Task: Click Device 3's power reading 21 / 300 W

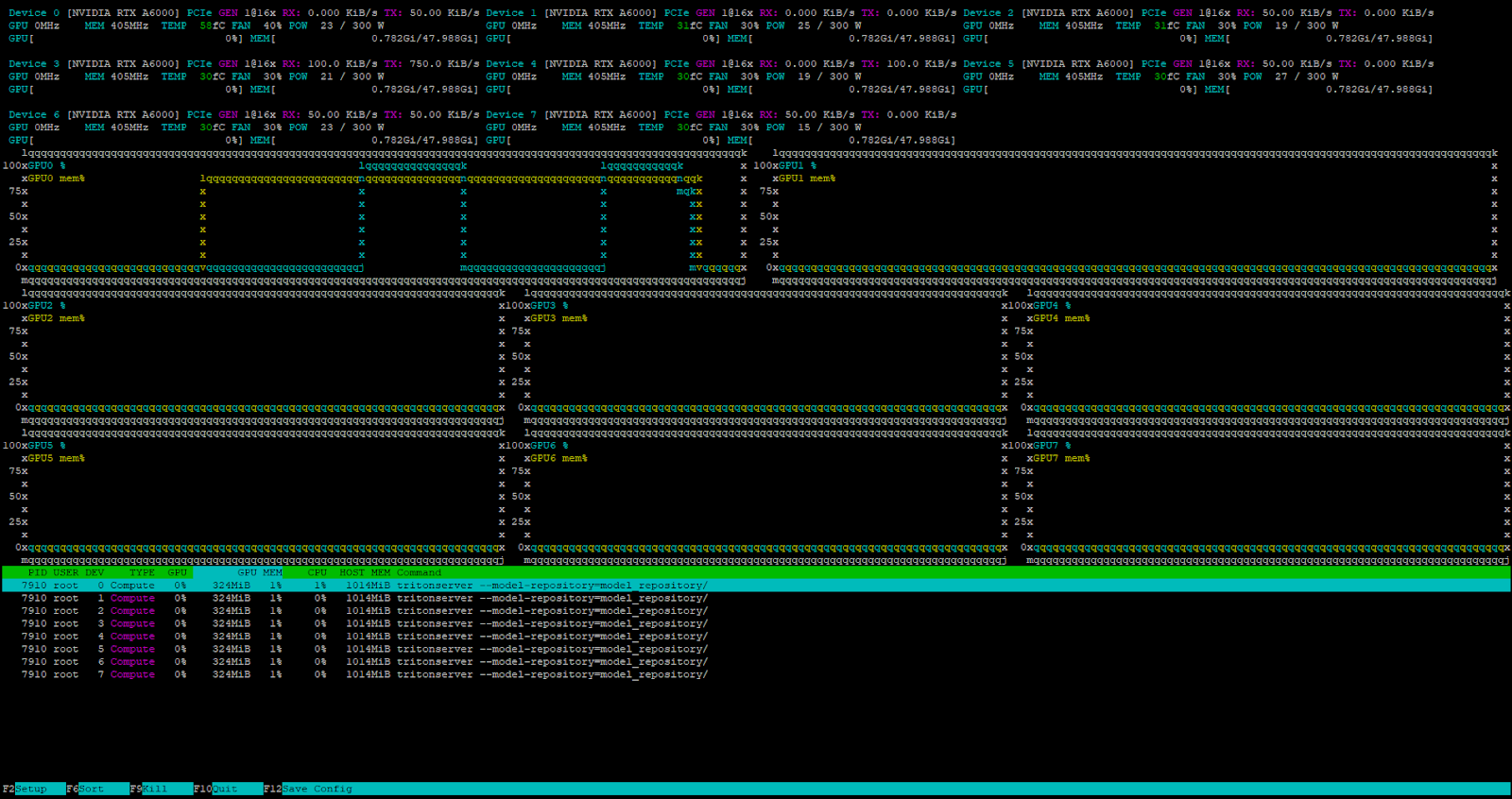Action: pos(352,76)
